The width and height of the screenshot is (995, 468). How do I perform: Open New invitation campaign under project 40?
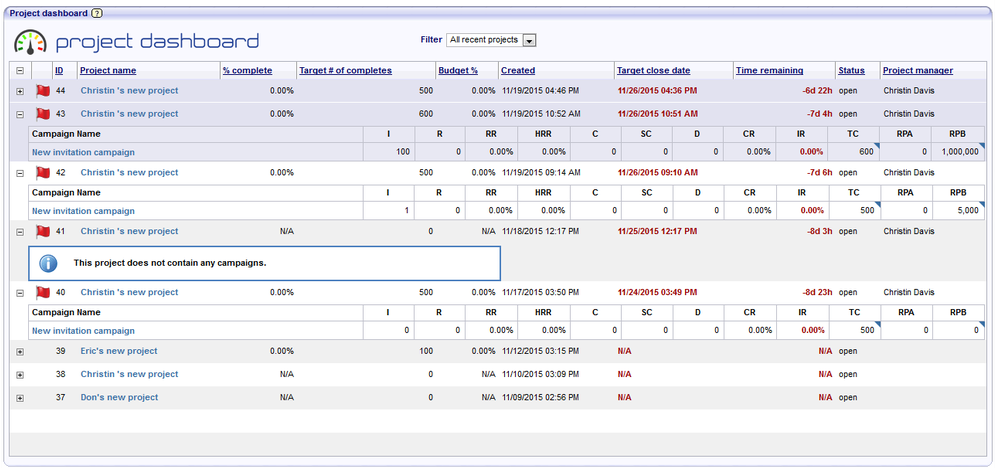coord(83,331)
